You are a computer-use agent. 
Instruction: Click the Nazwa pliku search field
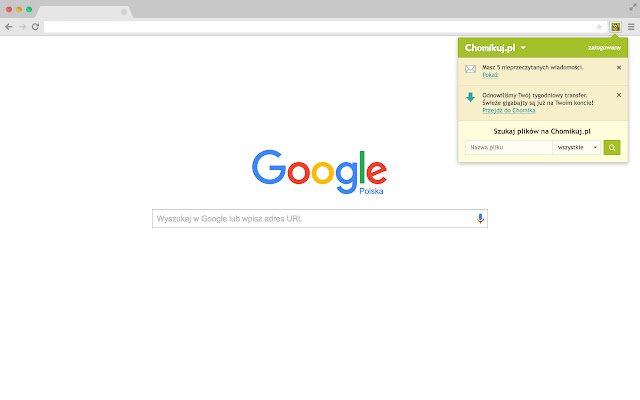click(509, 147)
